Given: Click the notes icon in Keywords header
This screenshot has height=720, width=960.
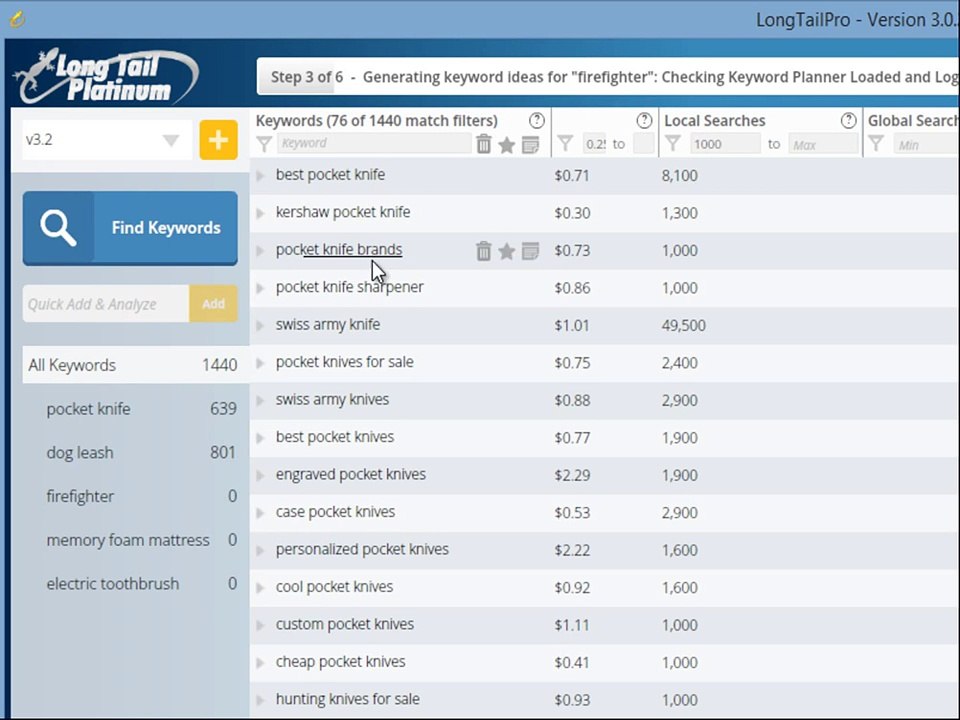Looking at the screenshot, I should click(x=530, y=145).
